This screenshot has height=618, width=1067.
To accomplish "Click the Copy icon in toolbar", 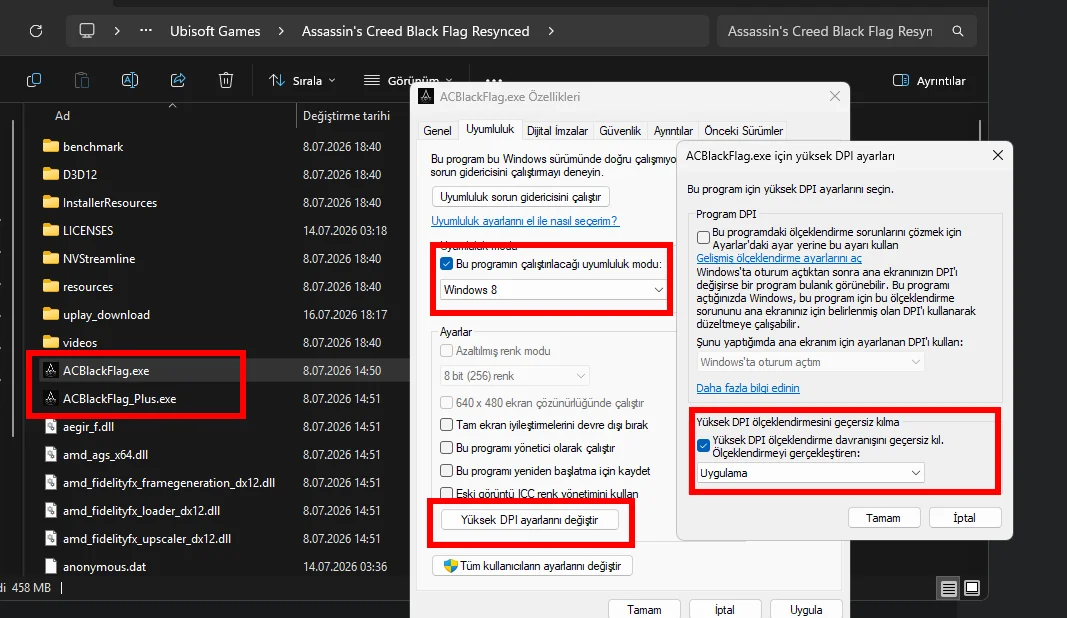I will point(33,80).
